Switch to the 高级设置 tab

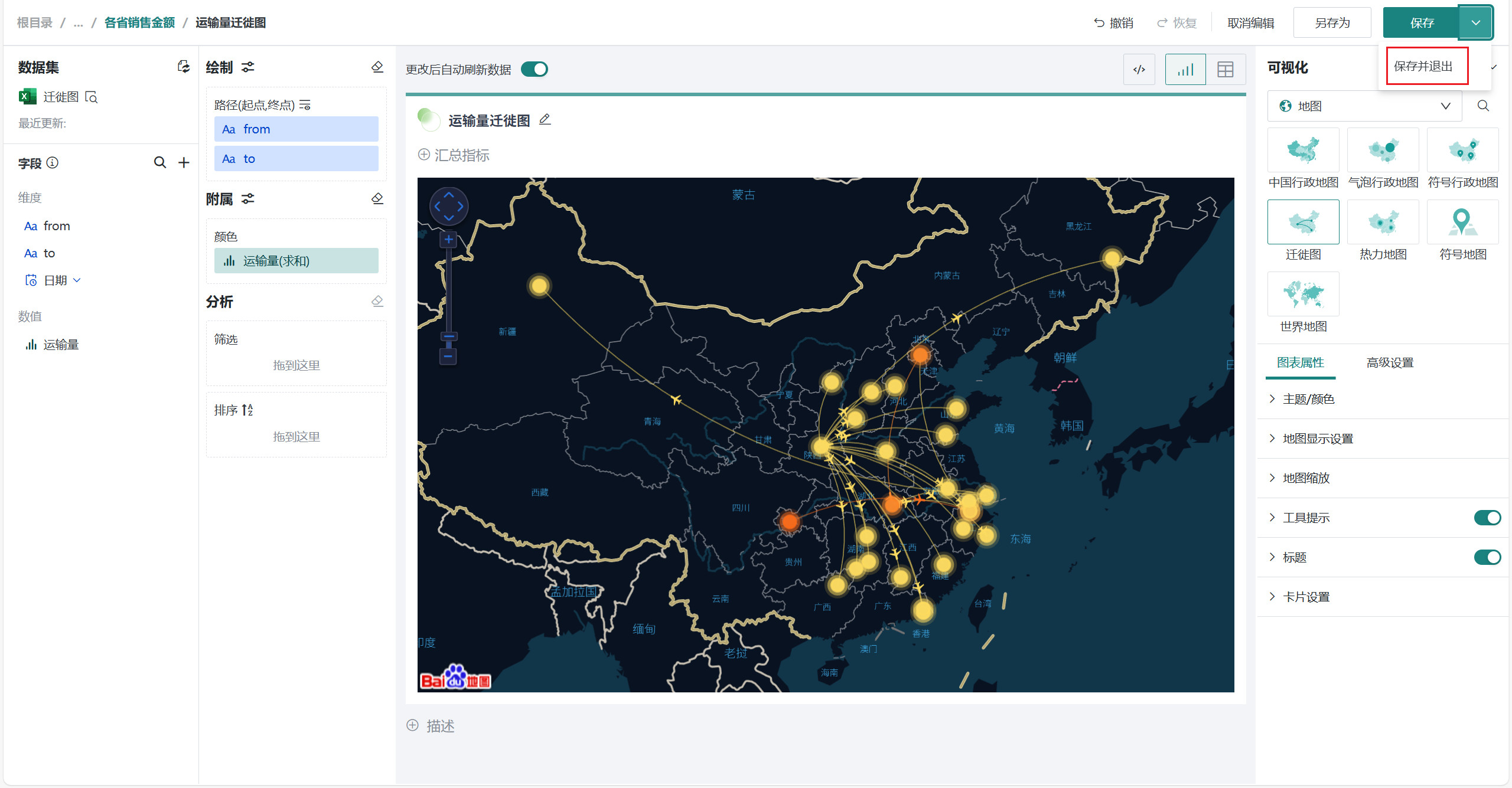[x=1389, y=362]
